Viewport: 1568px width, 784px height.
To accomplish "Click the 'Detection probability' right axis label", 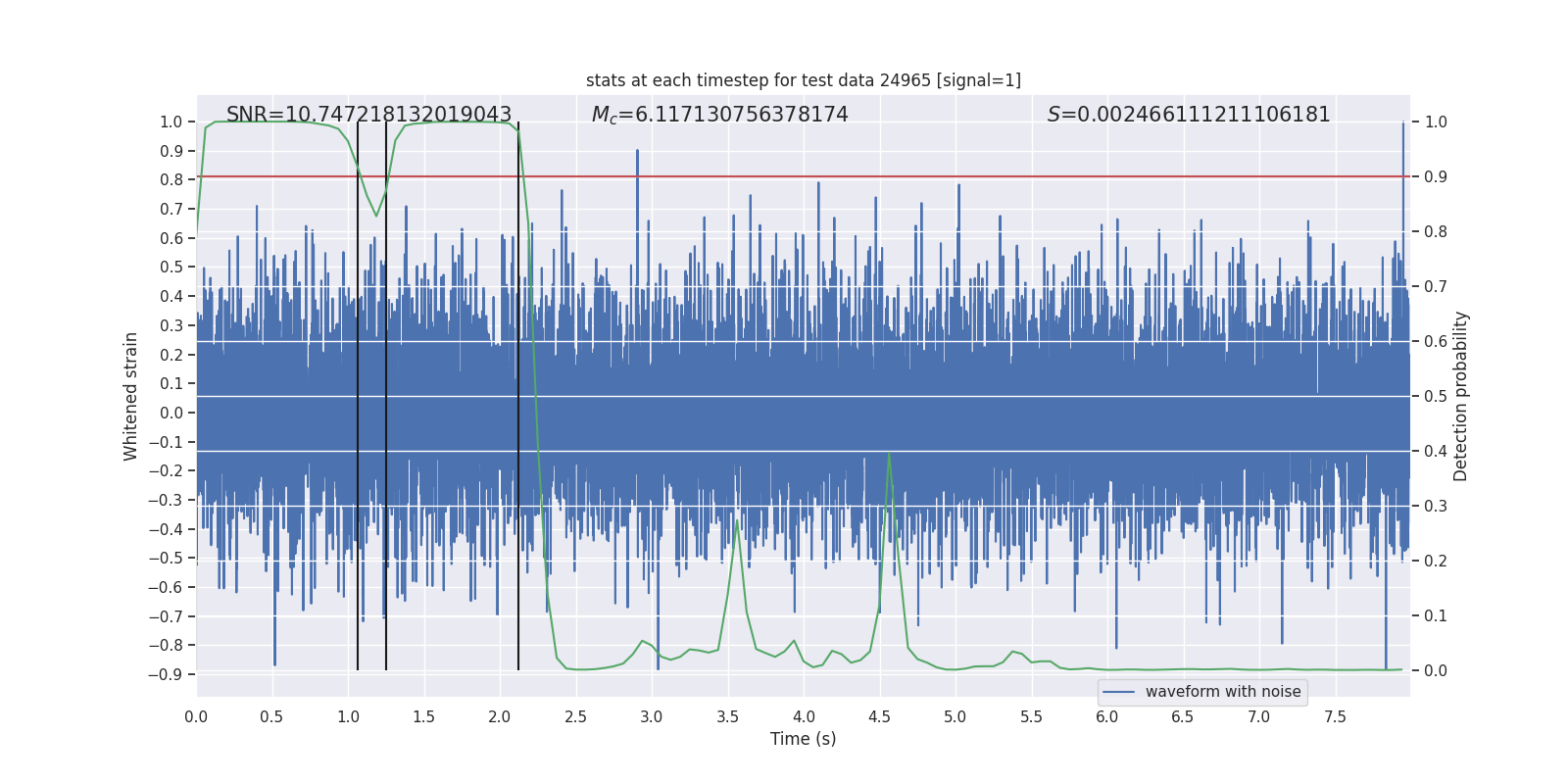I will pyautogui.click(x=1460, y=396).
